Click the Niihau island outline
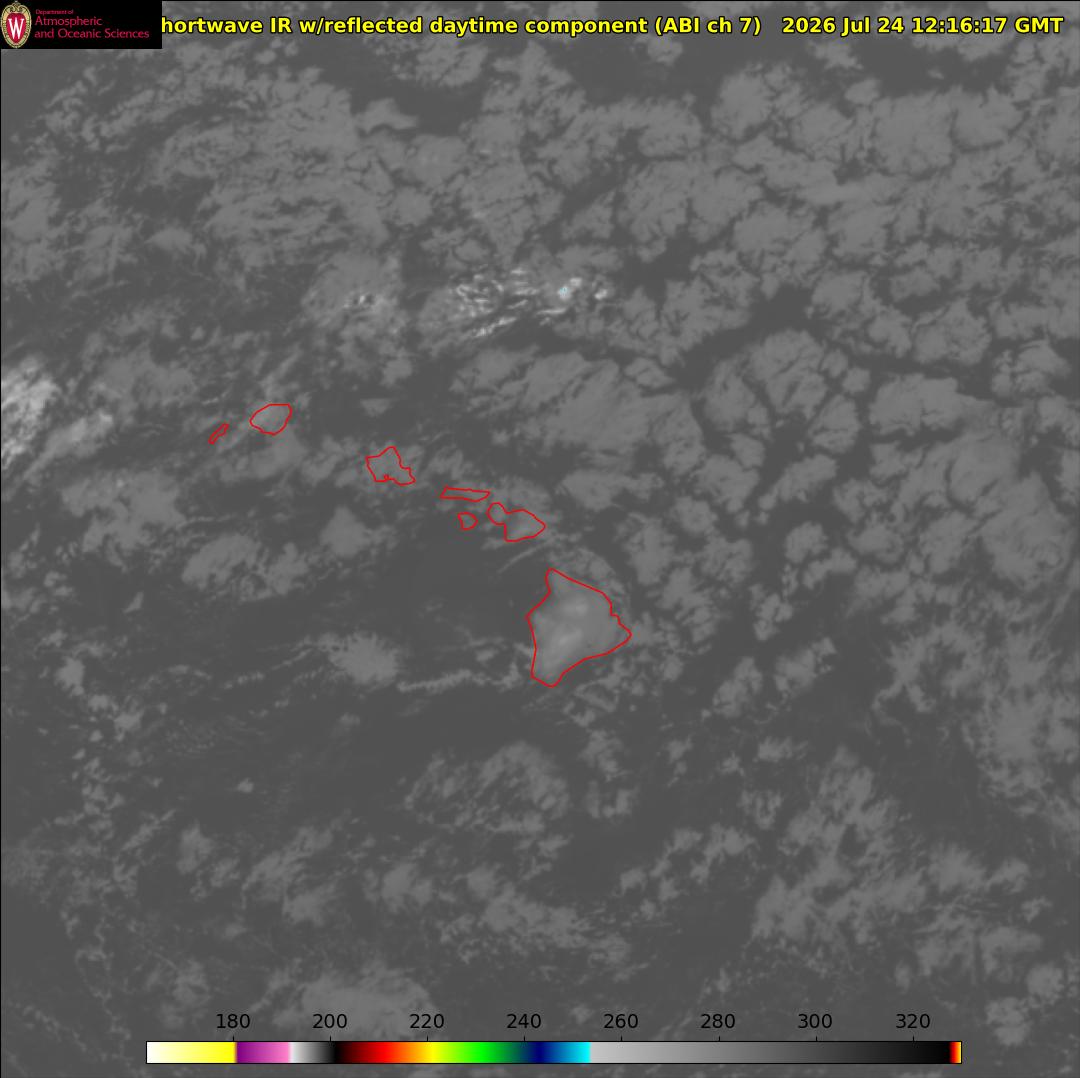The height and width of the screenshot is (1078, 1080). point(219,433)
